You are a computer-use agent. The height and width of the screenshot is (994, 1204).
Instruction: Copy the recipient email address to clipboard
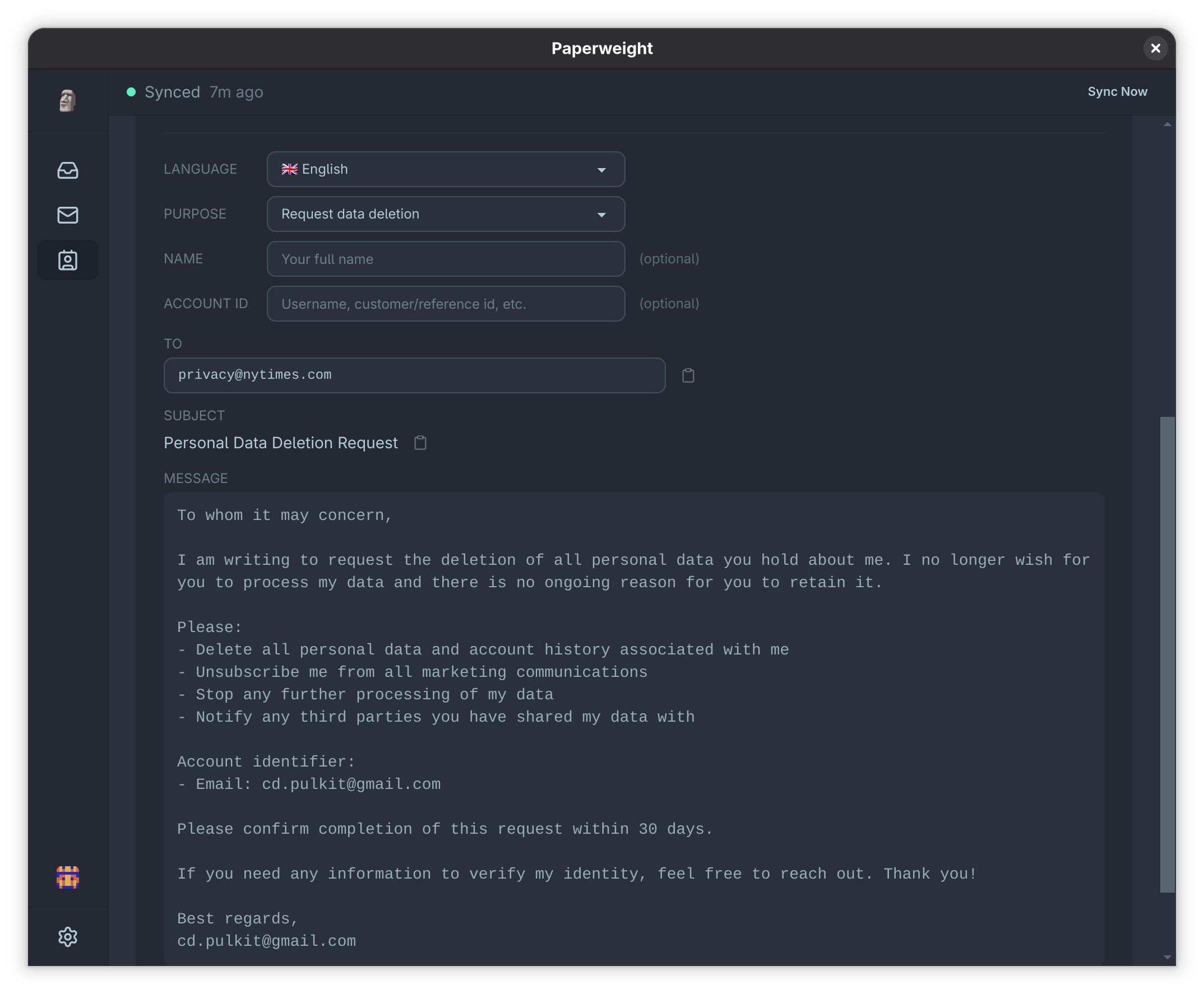688,375
